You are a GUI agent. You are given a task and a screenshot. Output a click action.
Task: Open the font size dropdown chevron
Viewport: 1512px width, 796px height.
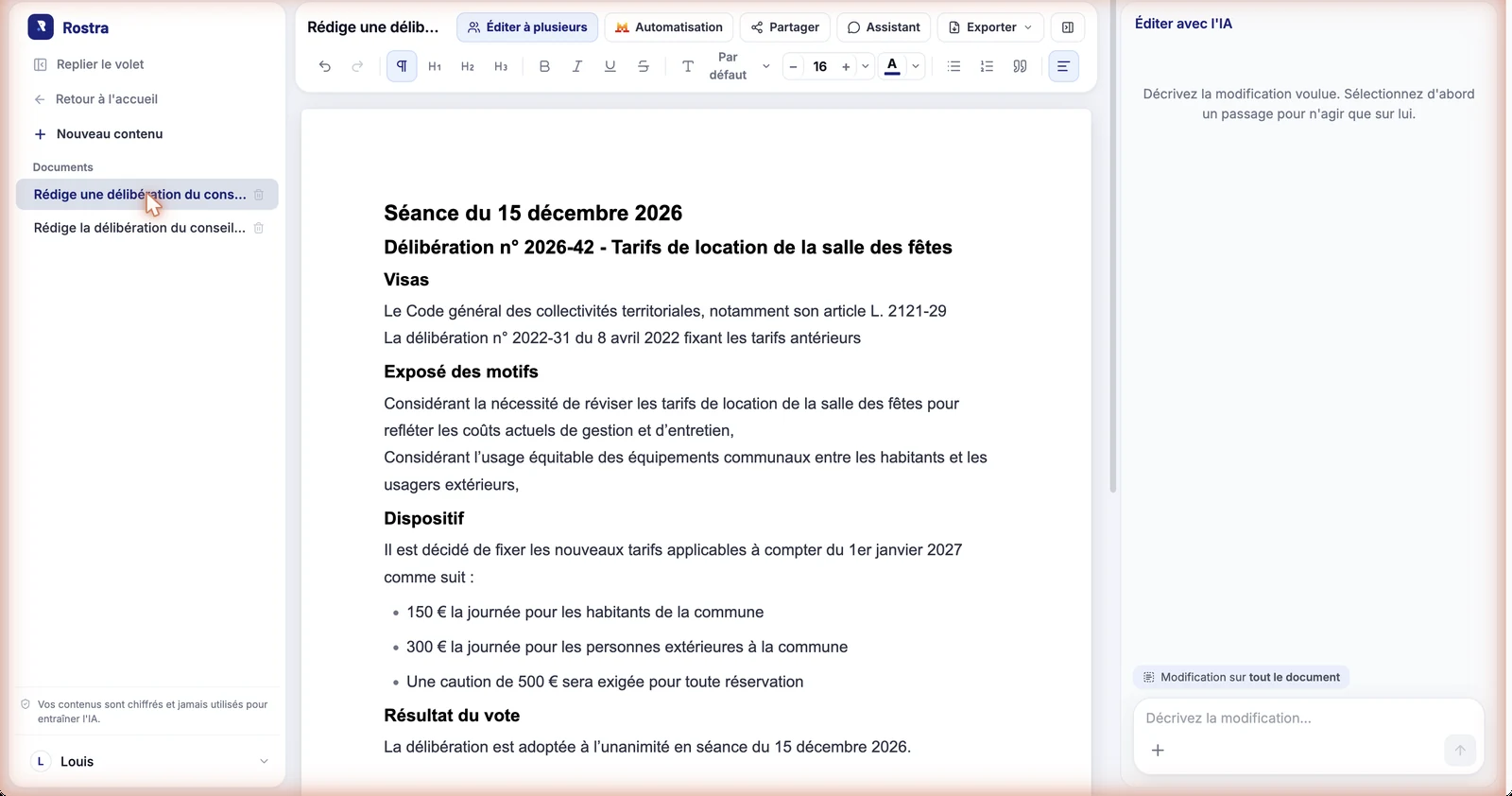[866, 66]
